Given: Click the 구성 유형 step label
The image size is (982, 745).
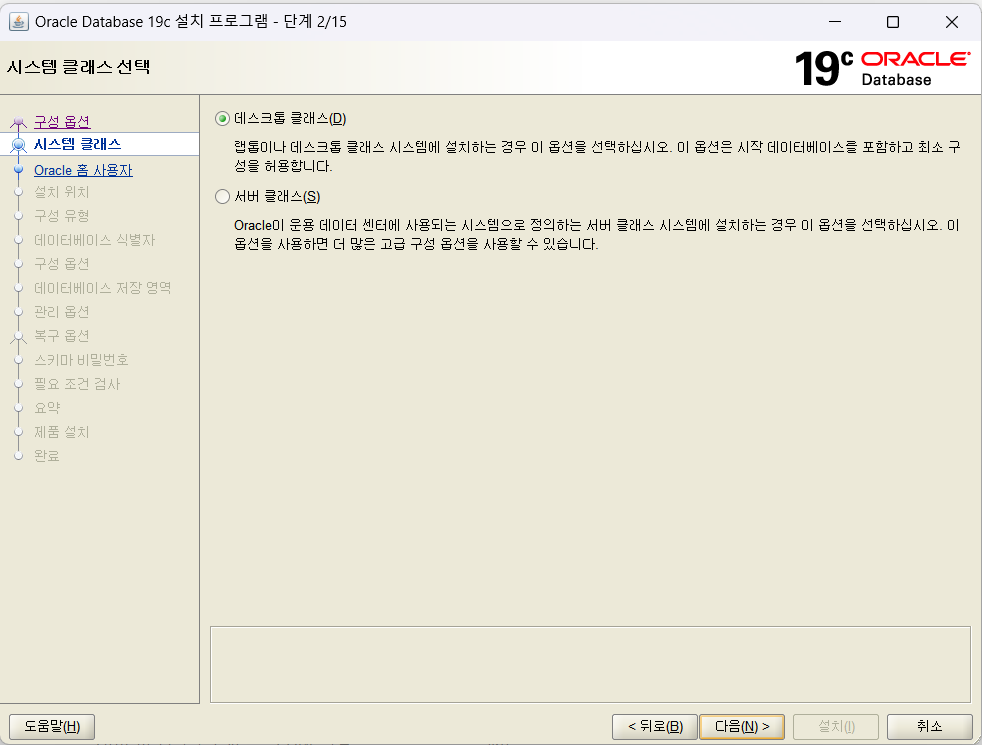Looking at the screenshot, I should click(x=61, y=216).
